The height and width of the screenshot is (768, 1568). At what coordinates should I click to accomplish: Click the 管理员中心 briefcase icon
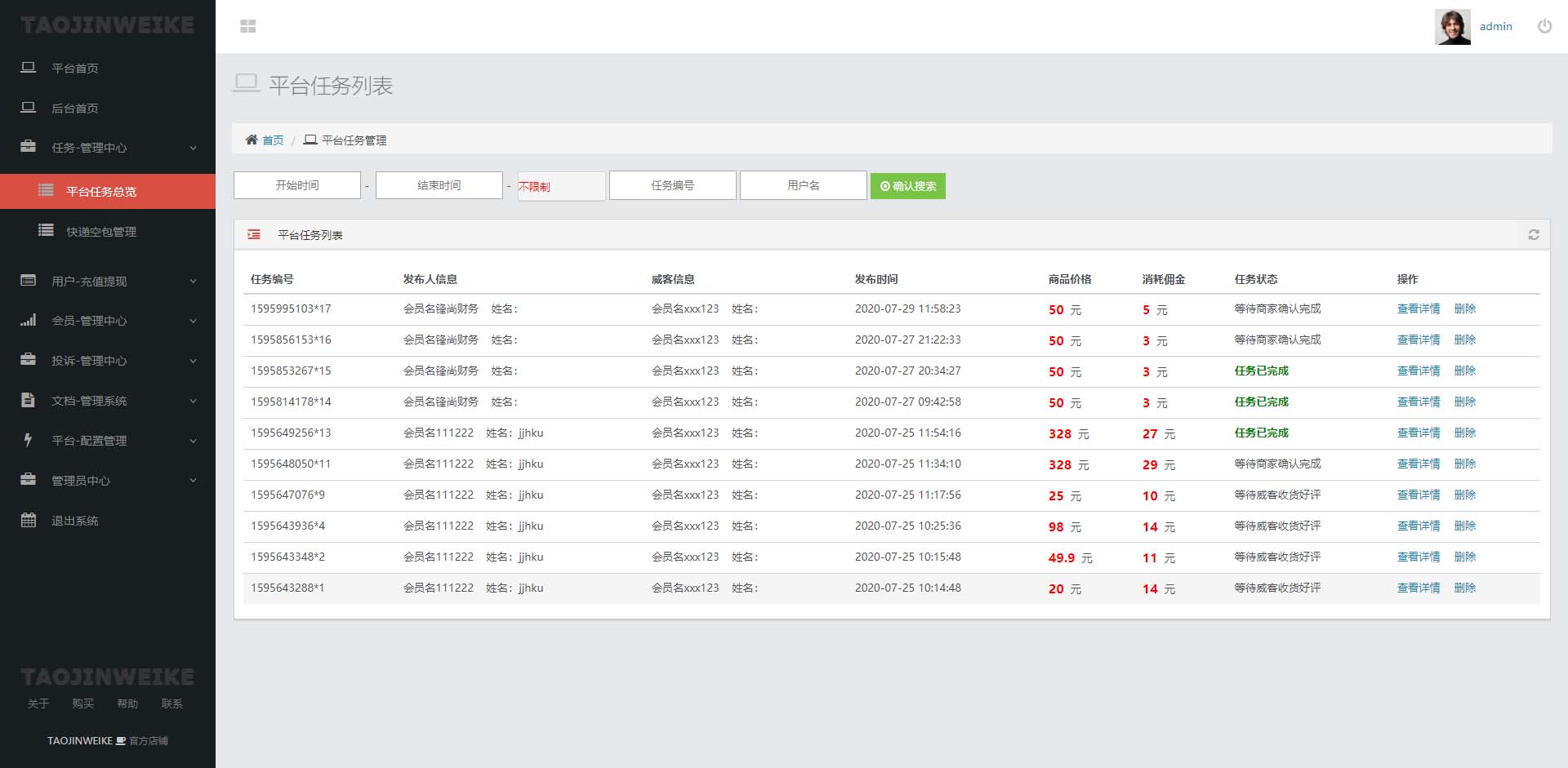28,480
